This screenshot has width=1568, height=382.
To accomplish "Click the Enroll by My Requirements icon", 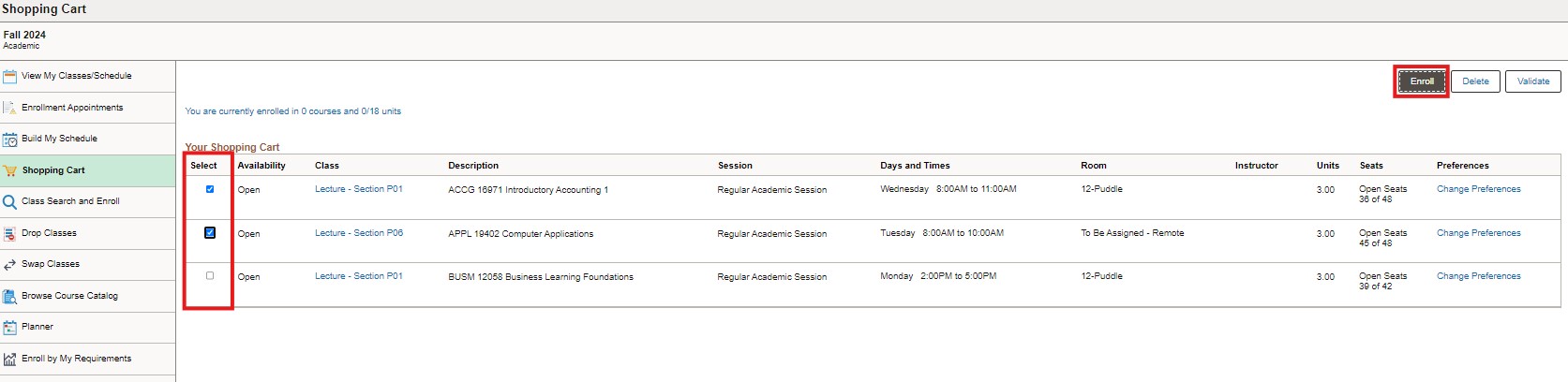I will [x=9, y=360].
